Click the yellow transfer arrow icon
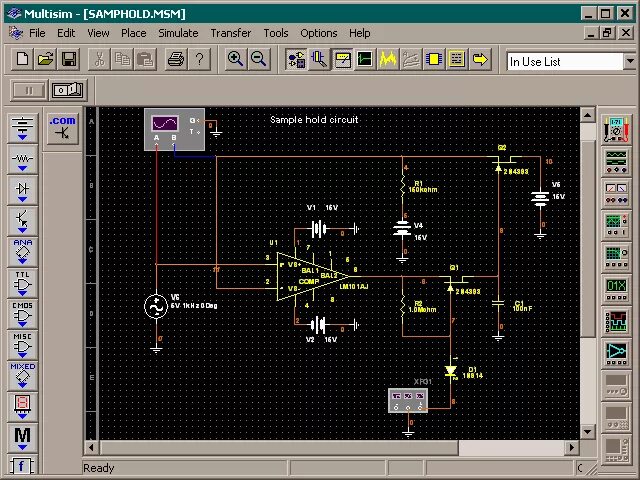640x480 pixels. [480, 60]
